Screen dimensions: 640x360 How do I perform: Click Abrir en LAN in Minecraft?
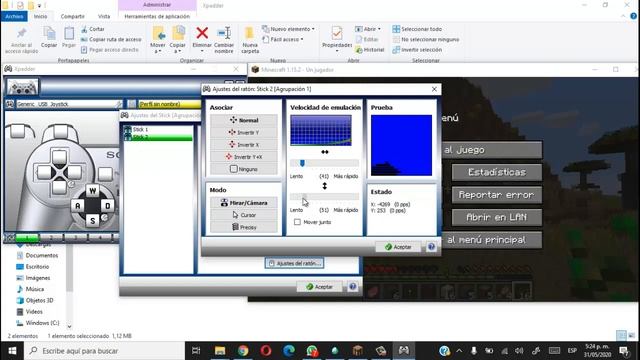click(497, 217)
